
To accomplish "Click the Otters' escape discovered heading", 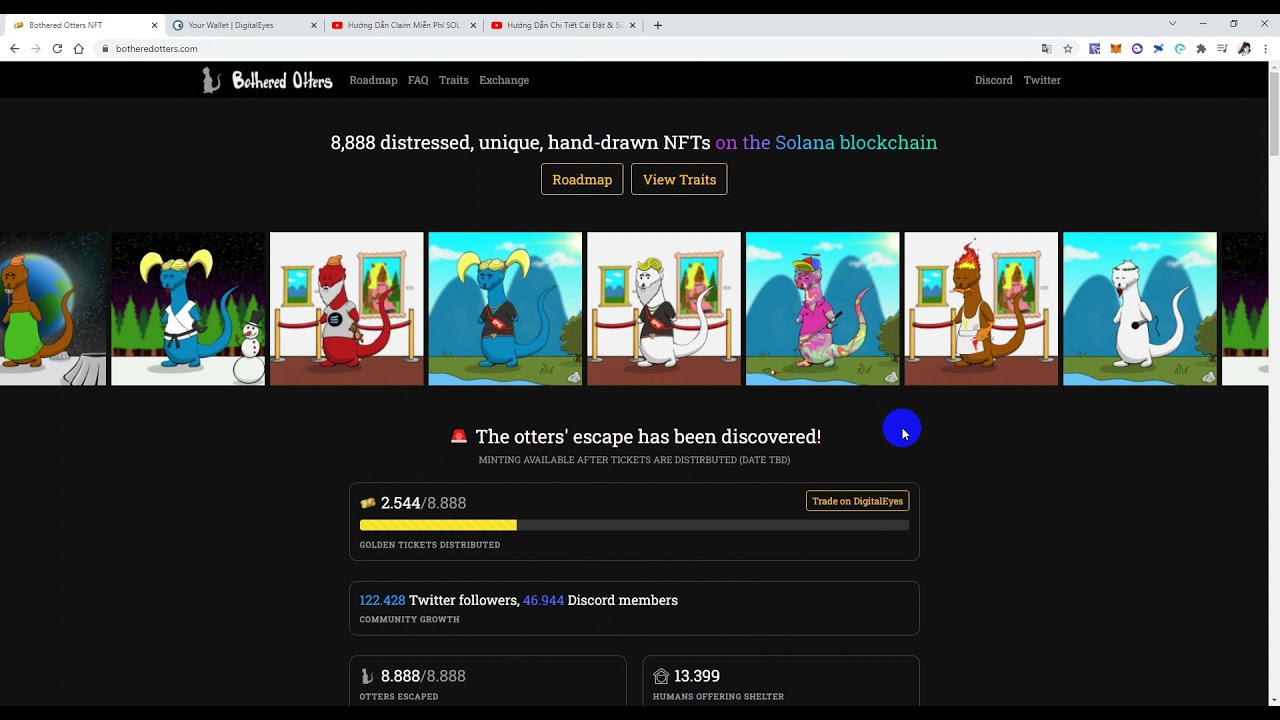I will (648, 436).
